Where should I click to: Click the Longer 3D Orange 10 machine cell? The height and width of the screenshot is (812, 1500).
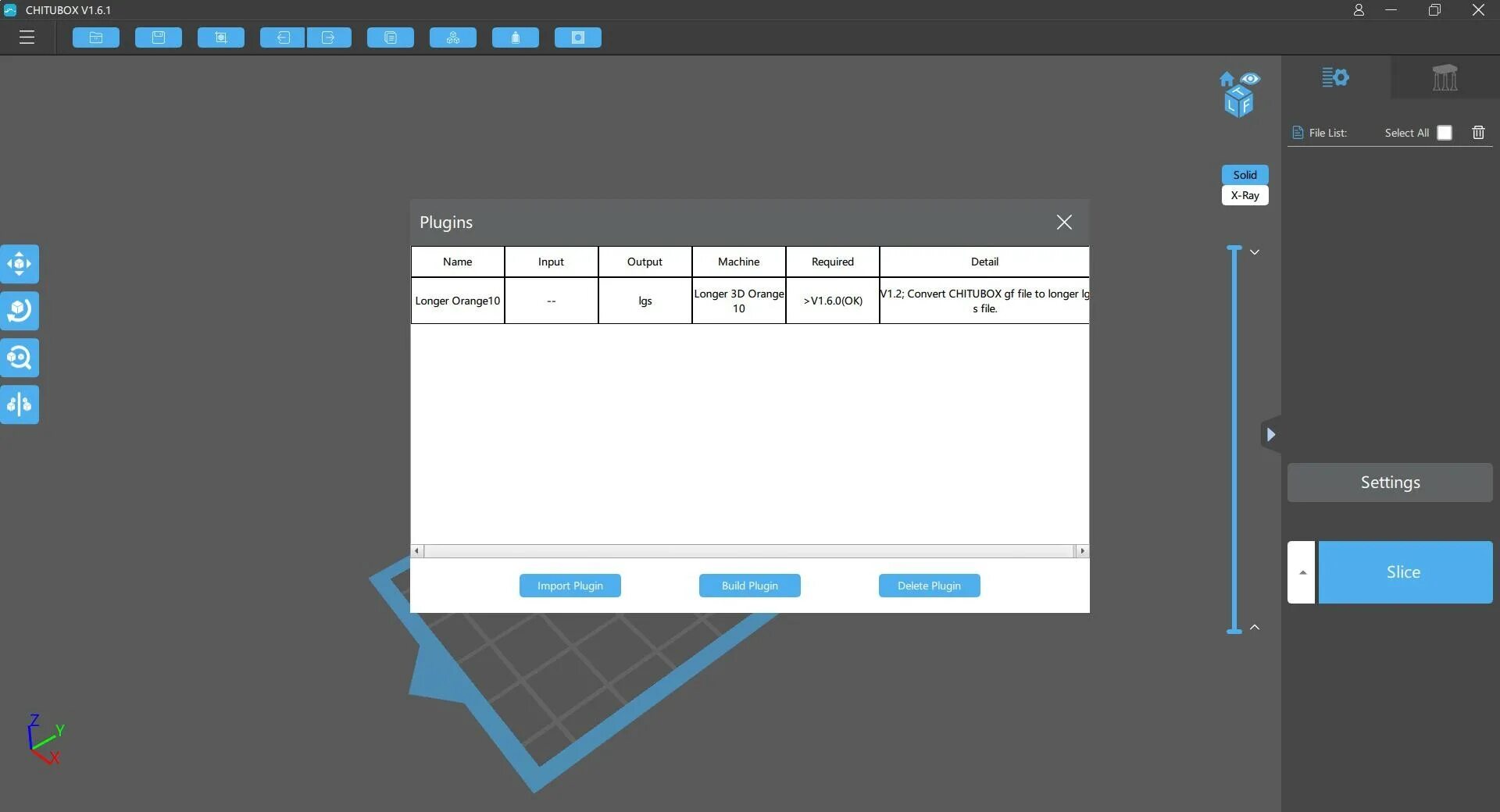(x=739, y=301)
